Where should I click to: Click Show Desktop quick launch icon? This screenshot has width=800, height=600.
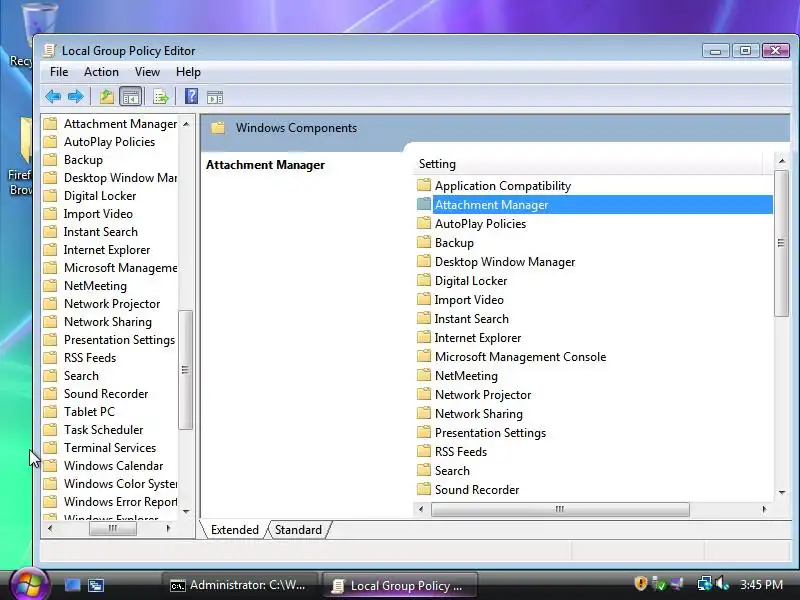pos(72,585)
